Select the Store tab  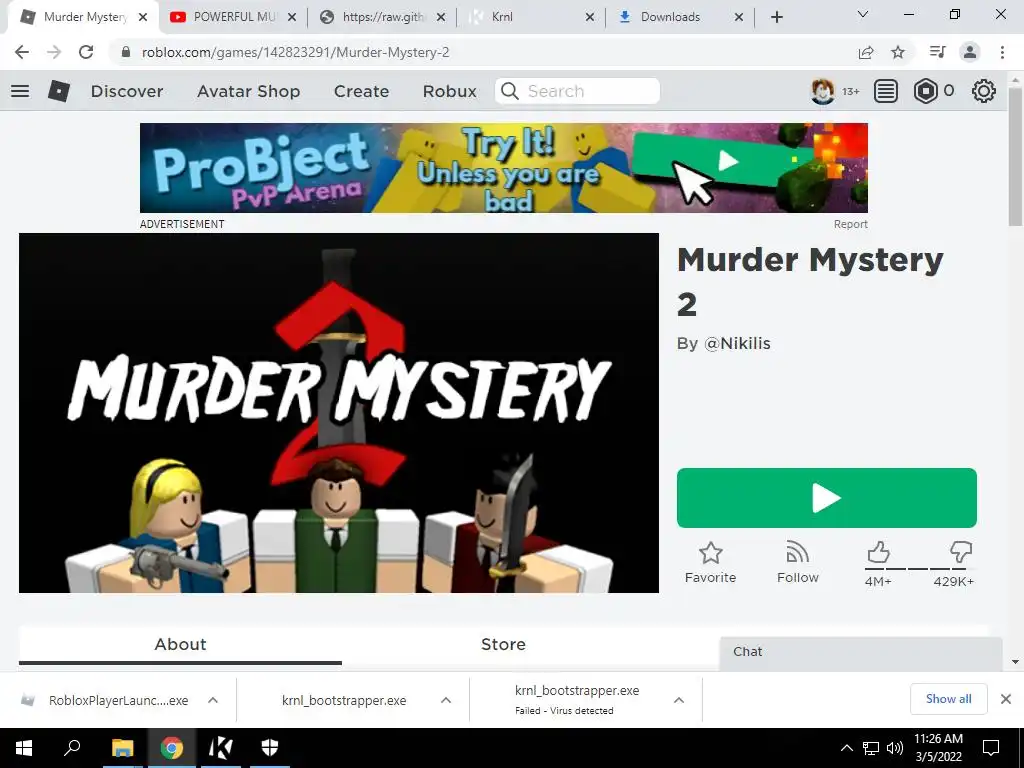(x=503, y=645)
